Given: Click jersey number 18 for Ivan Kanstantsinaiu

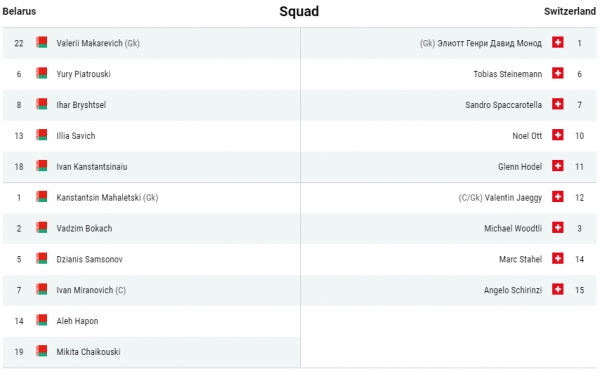Looking at the screenshot, I should pos(19,167).
